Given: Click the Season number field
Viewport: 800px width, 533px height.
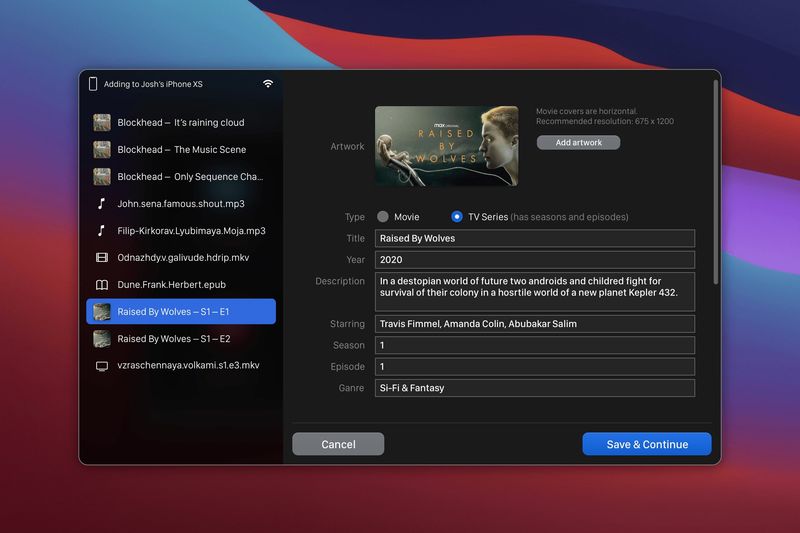Looking at the screenshot, I should (535, 345).
